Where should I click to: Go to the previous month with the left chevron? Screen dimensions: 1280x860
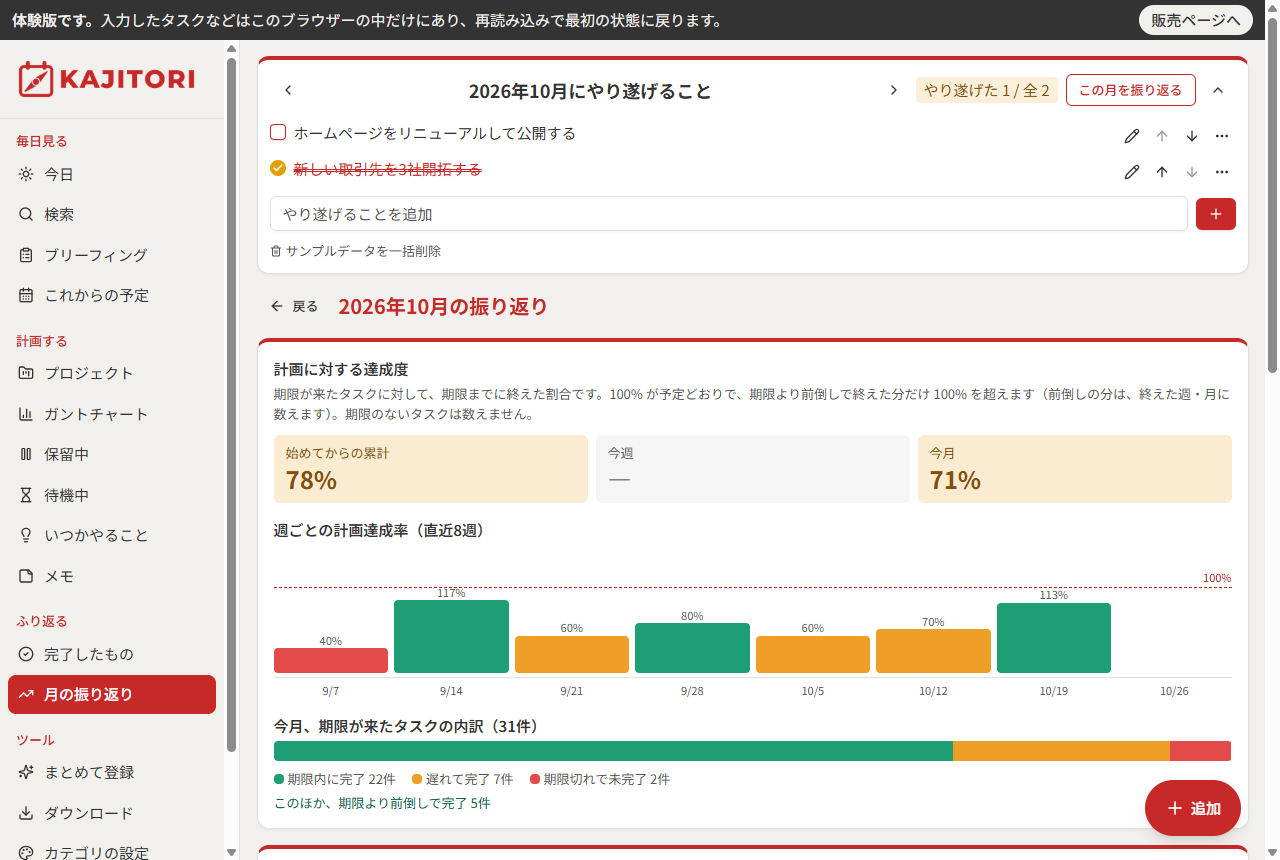point(288,90)
